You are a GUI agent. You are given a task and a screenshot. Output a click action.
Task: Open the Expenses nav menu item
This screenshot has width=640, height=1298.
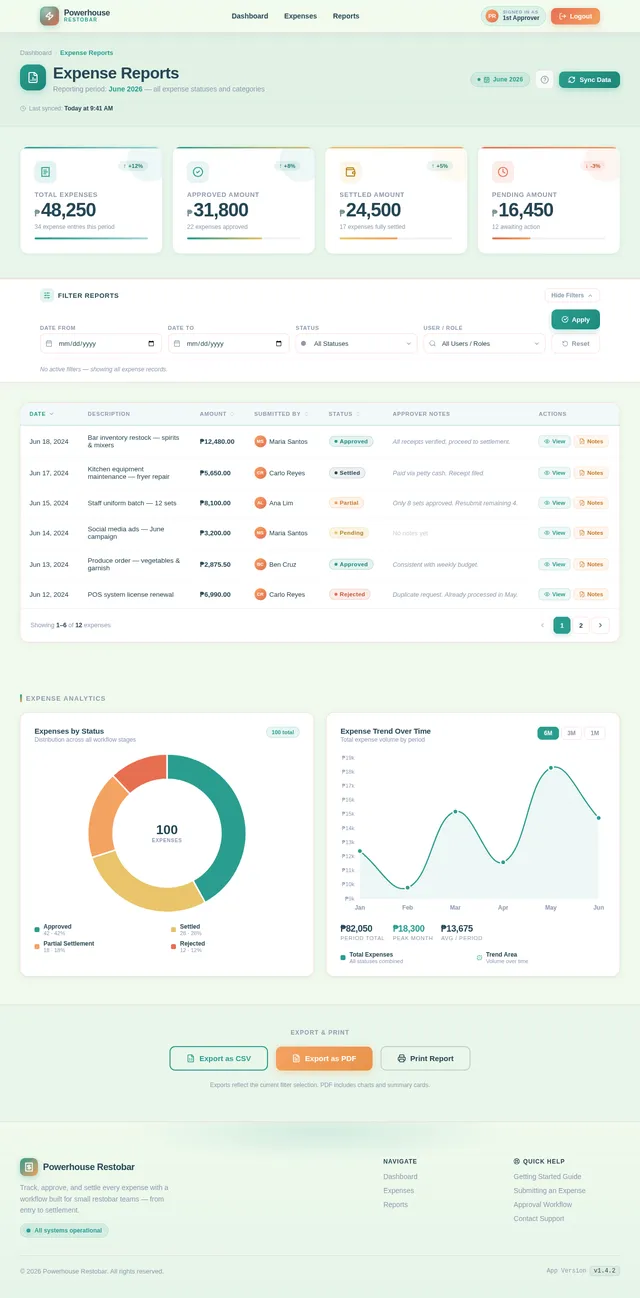300,16
